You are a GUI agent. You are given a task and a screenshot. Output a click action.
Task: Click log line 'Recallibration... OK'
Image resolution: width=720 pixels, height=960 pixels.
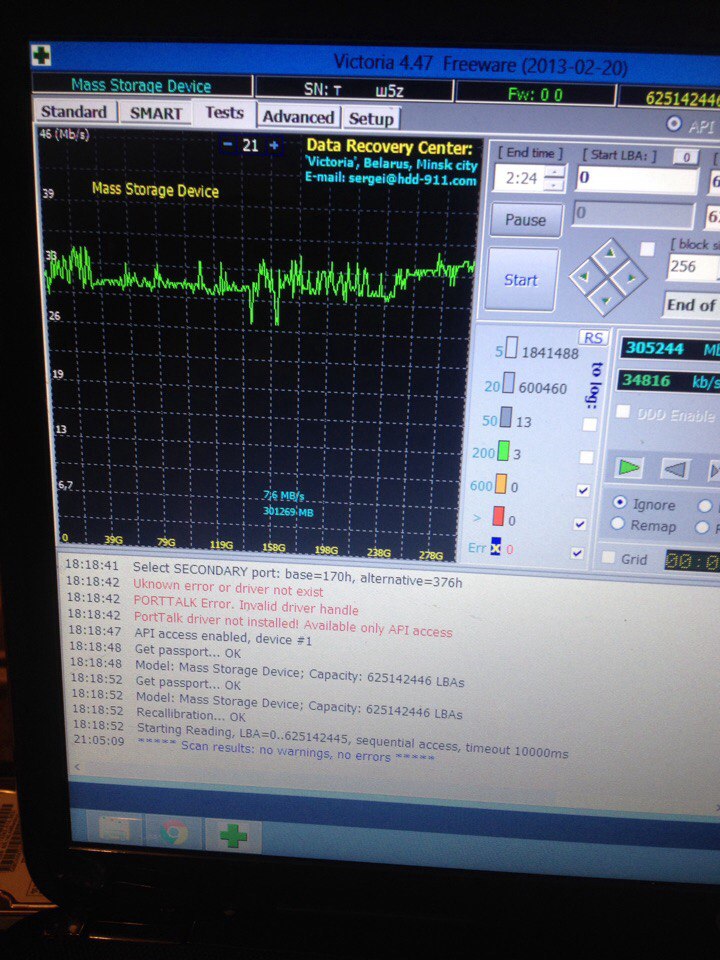(191, 715)
